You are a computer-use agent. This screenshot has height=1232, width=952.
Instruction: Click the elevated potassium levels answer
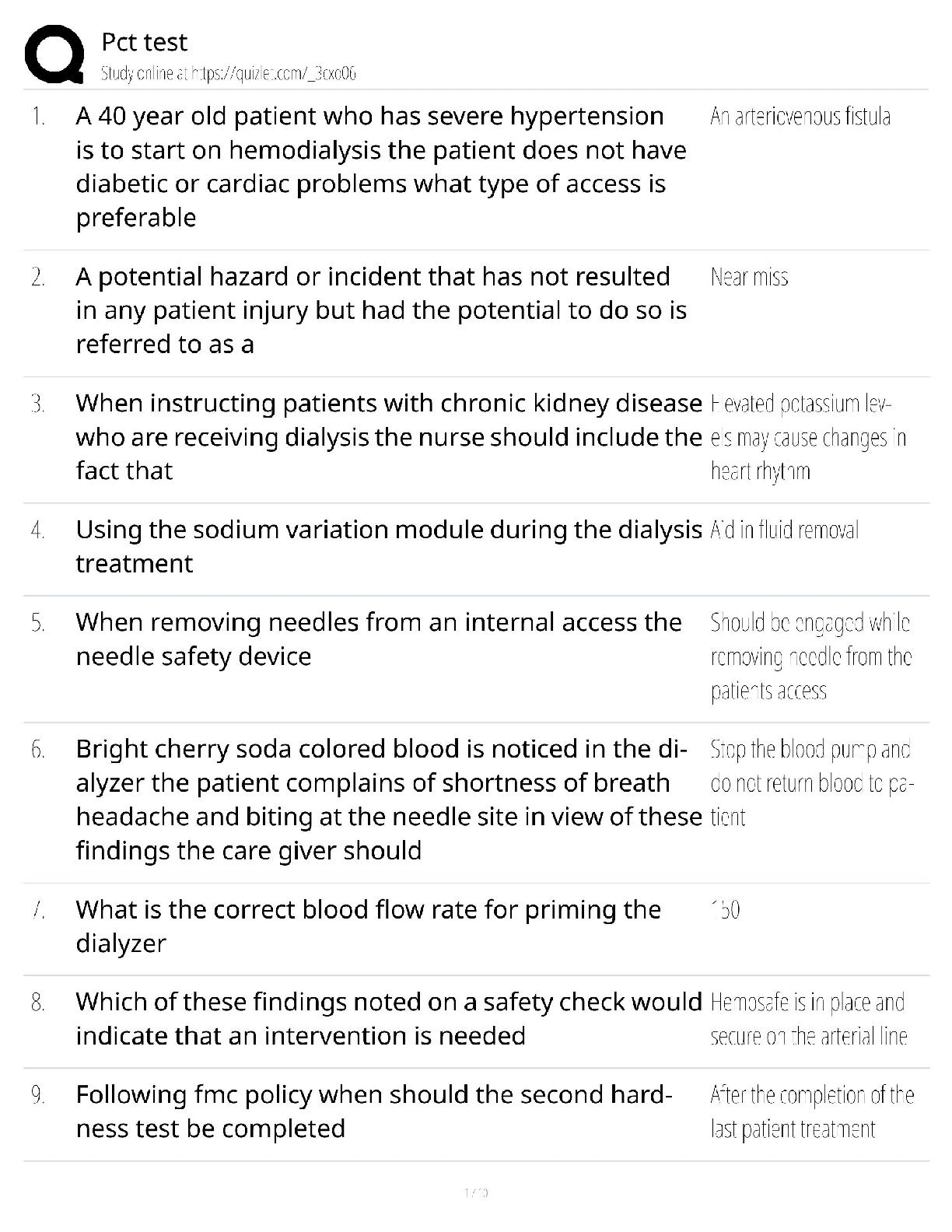[x=808, y=438]
